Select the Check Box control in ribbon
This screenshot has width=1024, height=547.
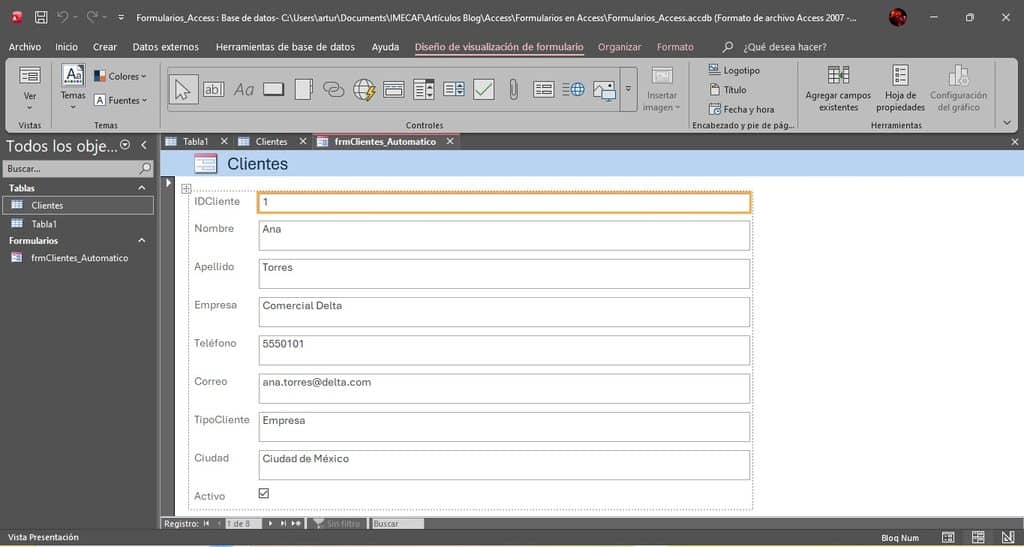pyautogui.click(x=484, y=89)
